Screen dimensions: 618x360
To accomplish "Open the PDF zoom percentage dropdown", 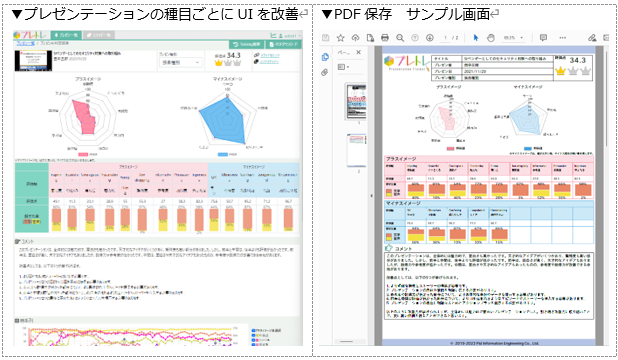I will pos(513,38).
